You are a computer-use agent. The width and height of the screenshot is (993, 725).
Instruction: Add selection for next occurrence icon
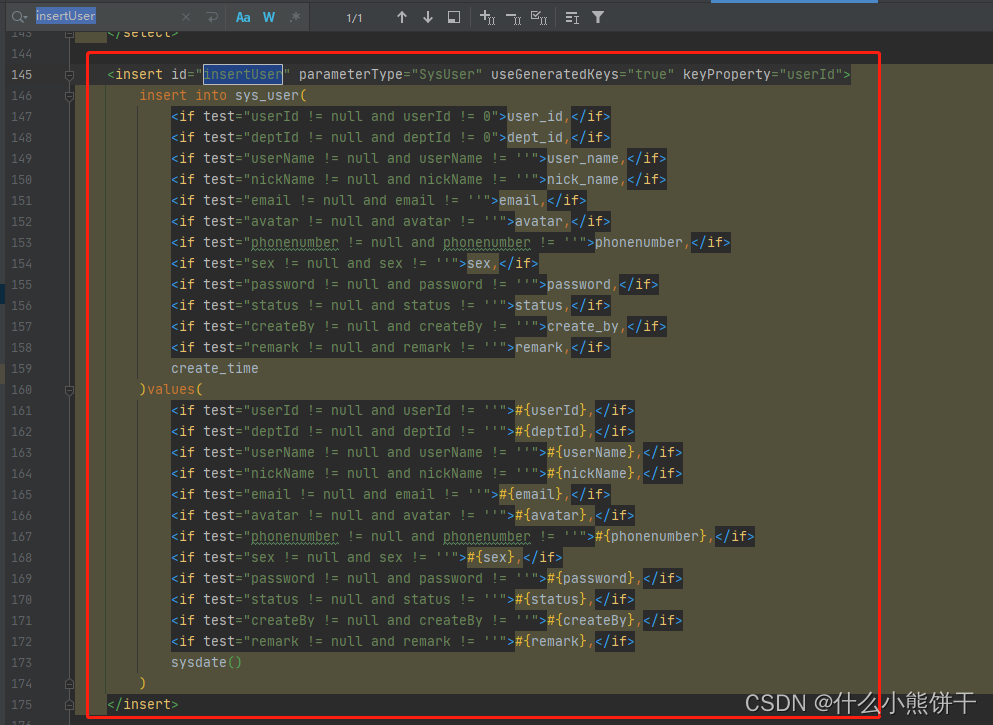487,18
